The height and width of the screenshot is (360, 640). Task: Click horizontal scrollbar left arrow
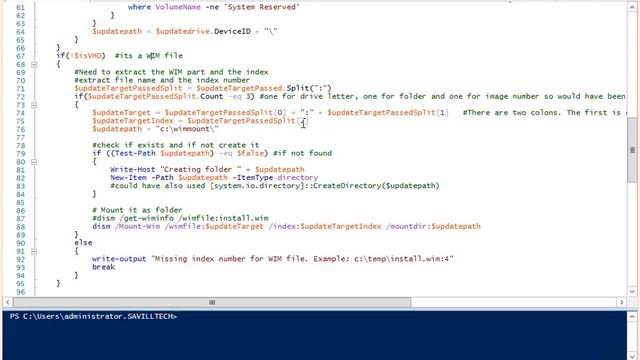click(x=8, y=302)
